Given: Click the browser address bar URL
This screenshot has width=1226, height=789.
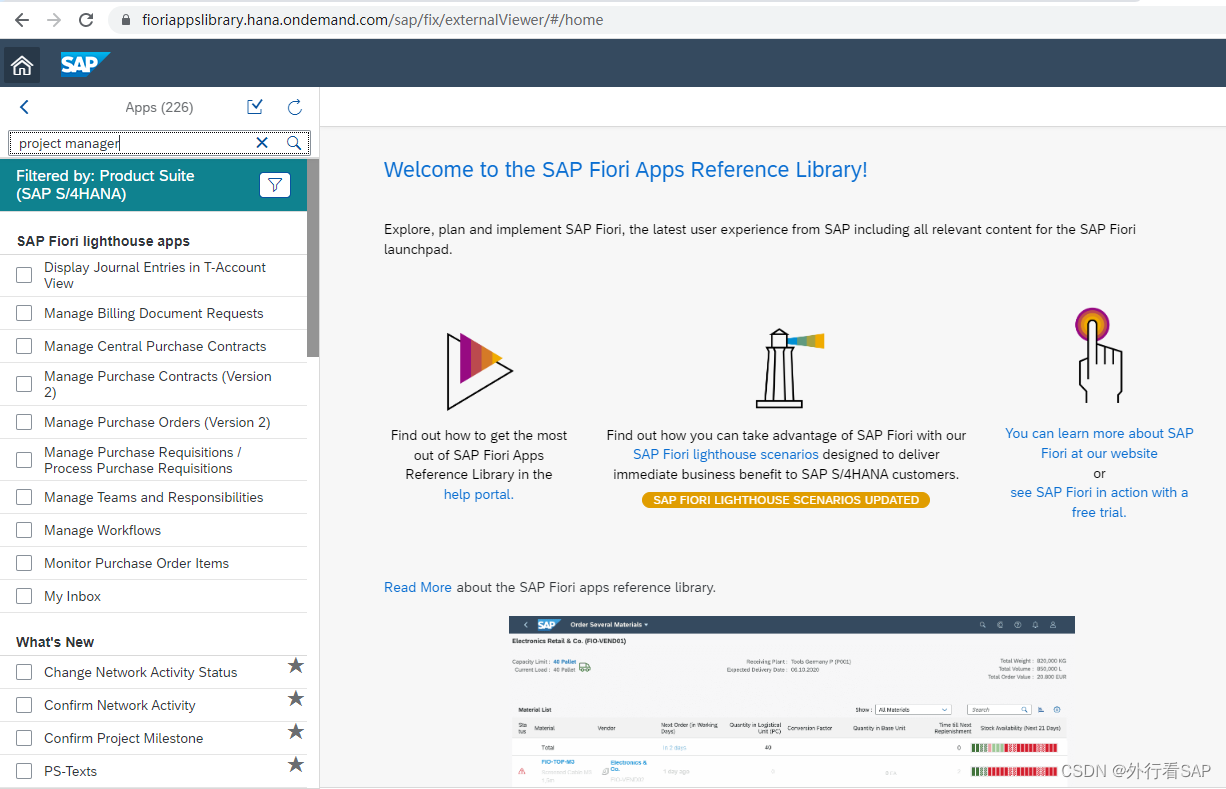Looking at the screenshot, I should (x=373, y=20).
